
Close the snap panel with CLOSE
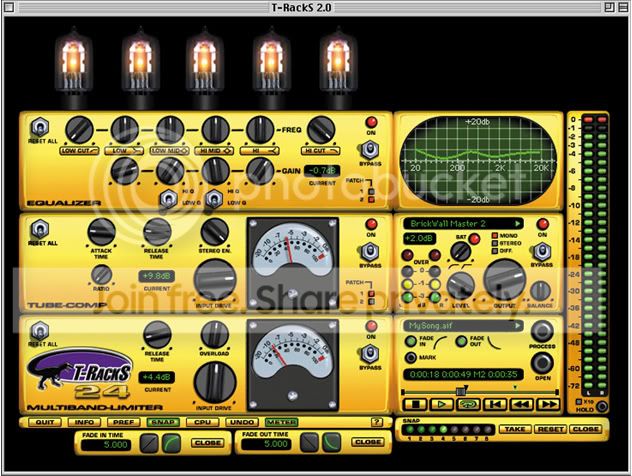(x=586, y=429)
